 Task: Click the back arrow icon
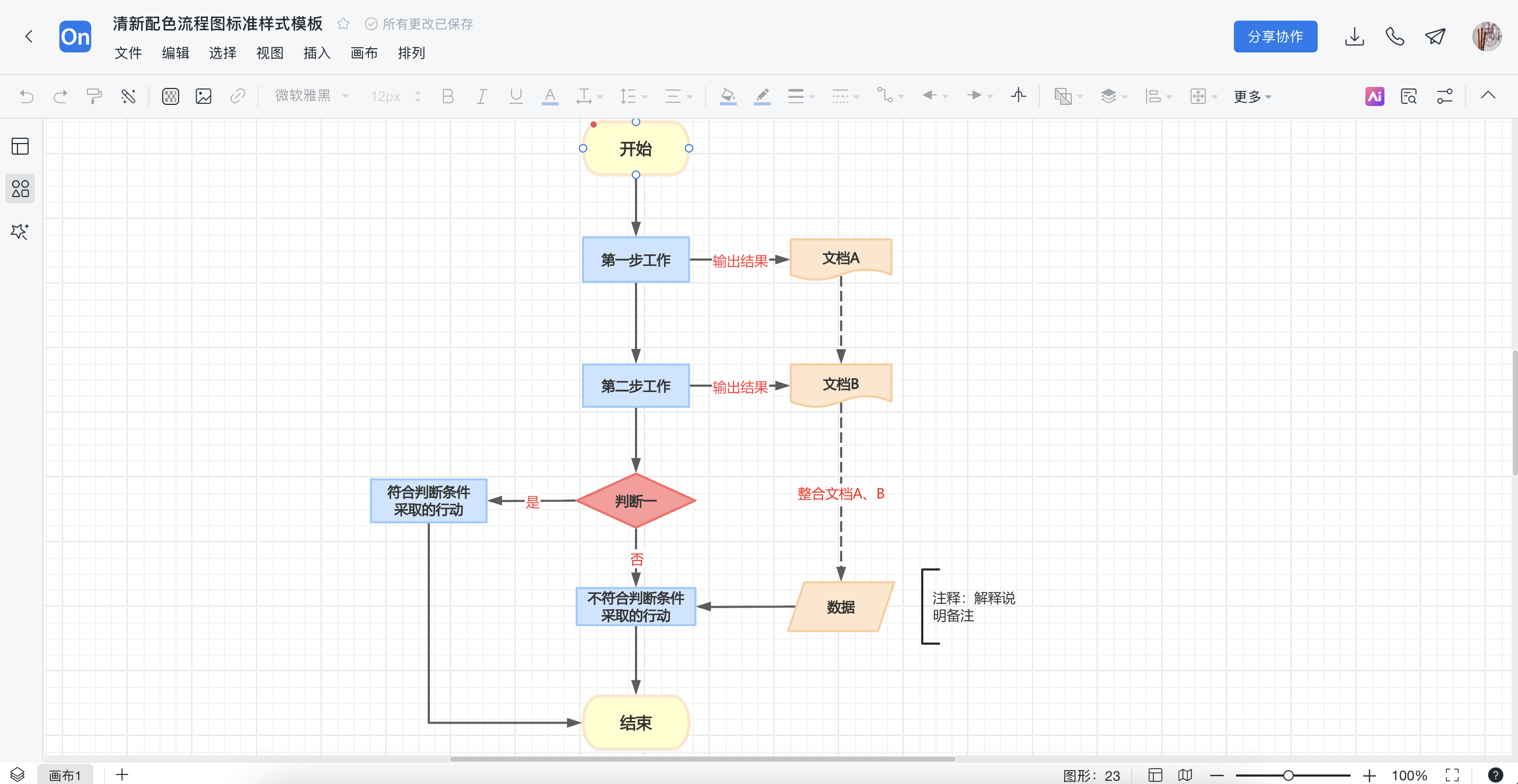(28, 37)
